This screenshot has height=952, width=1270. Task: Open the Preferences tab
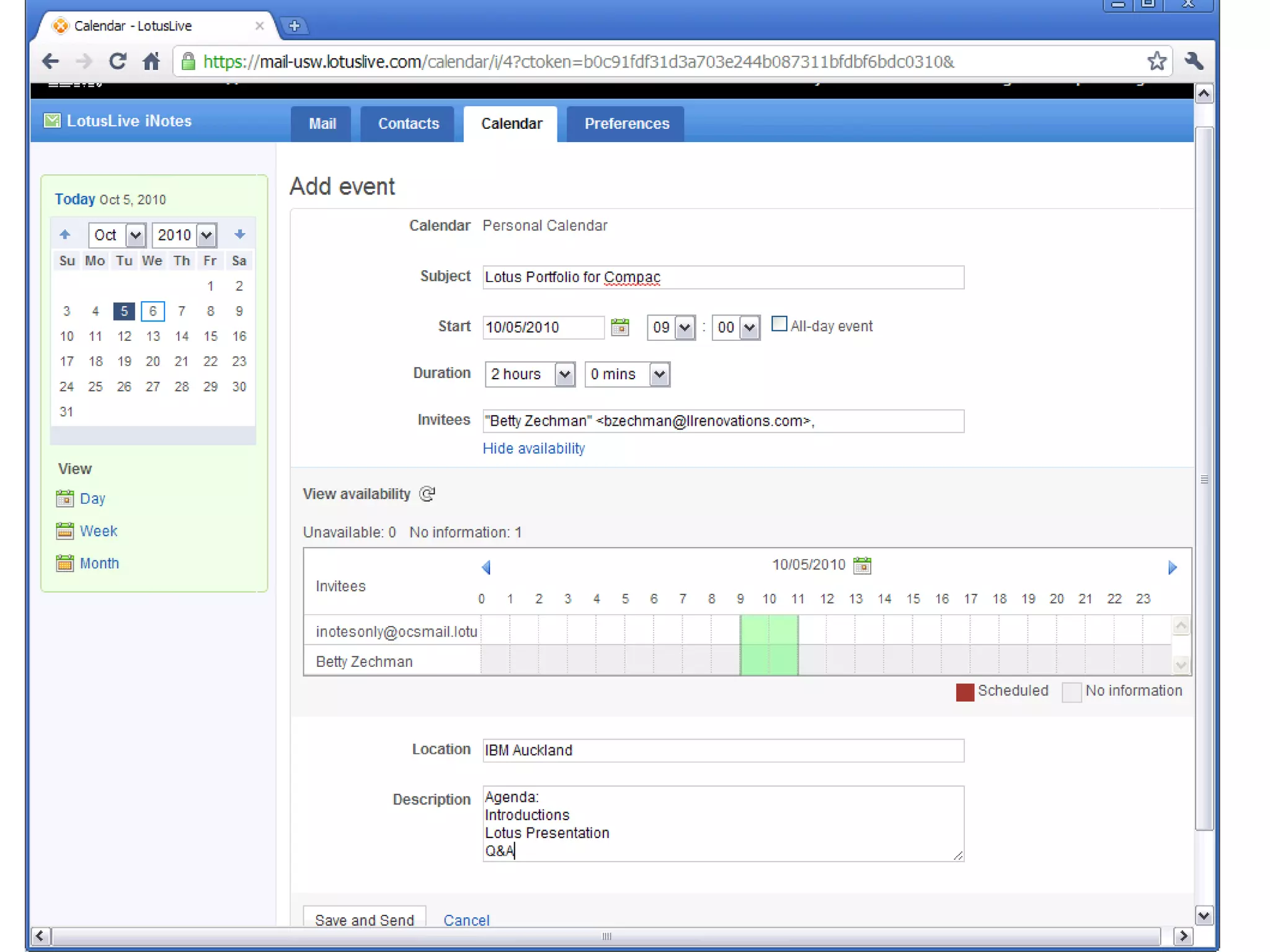click(626, 124)
